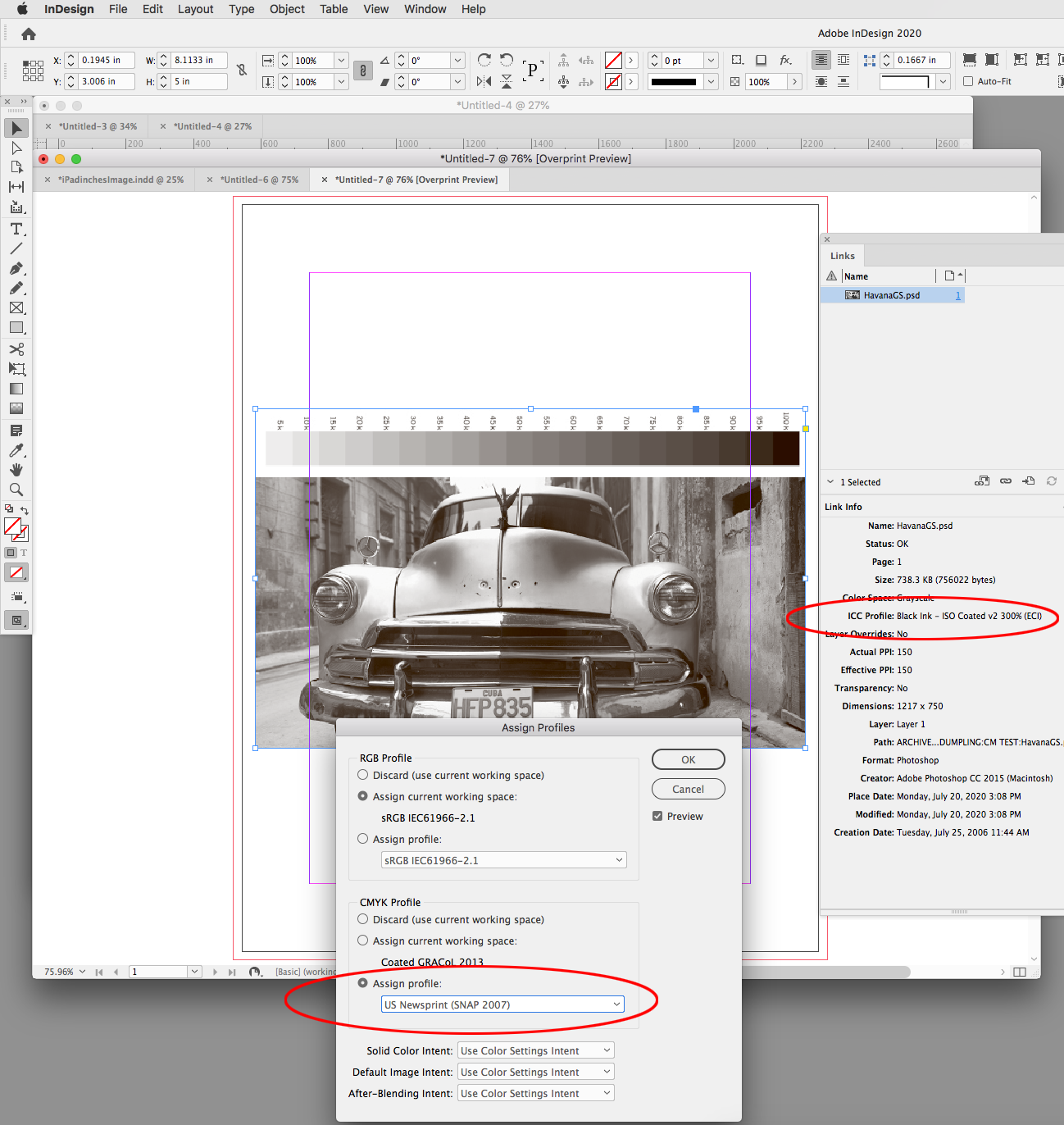Screen dimensions: 1064x1125
Task: Select the Scissors tool
Action: [x=16, y=348]
